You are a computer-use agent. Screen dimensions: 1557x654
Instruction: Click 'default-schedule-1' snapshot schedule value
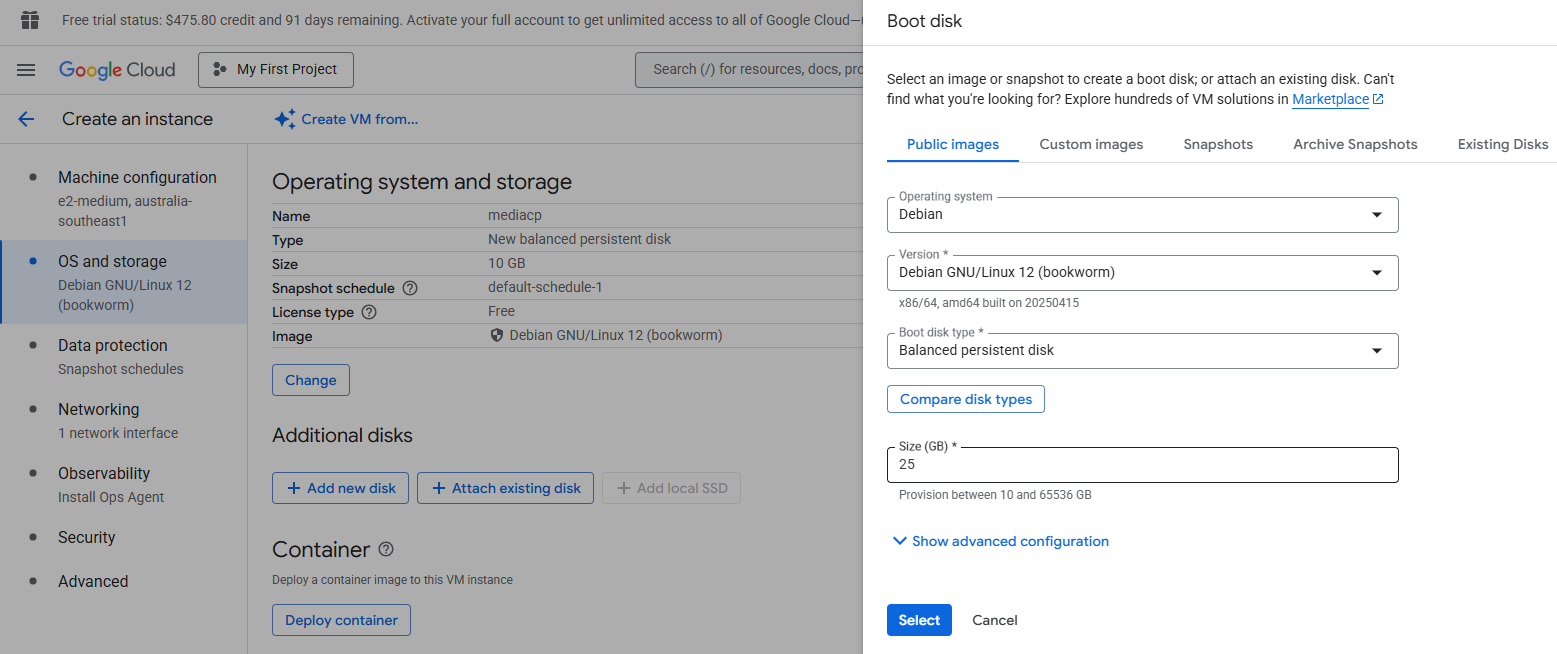point(545,288)
